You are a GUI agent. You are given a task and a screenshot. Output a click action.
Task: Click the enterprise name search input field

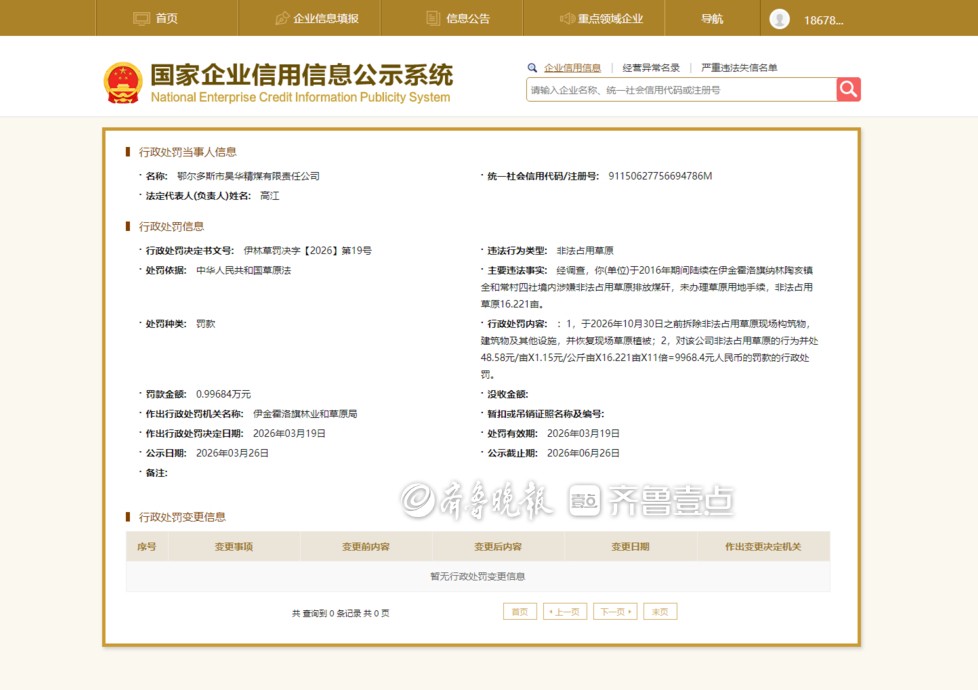pyautogui.click(x=681, y=90)
